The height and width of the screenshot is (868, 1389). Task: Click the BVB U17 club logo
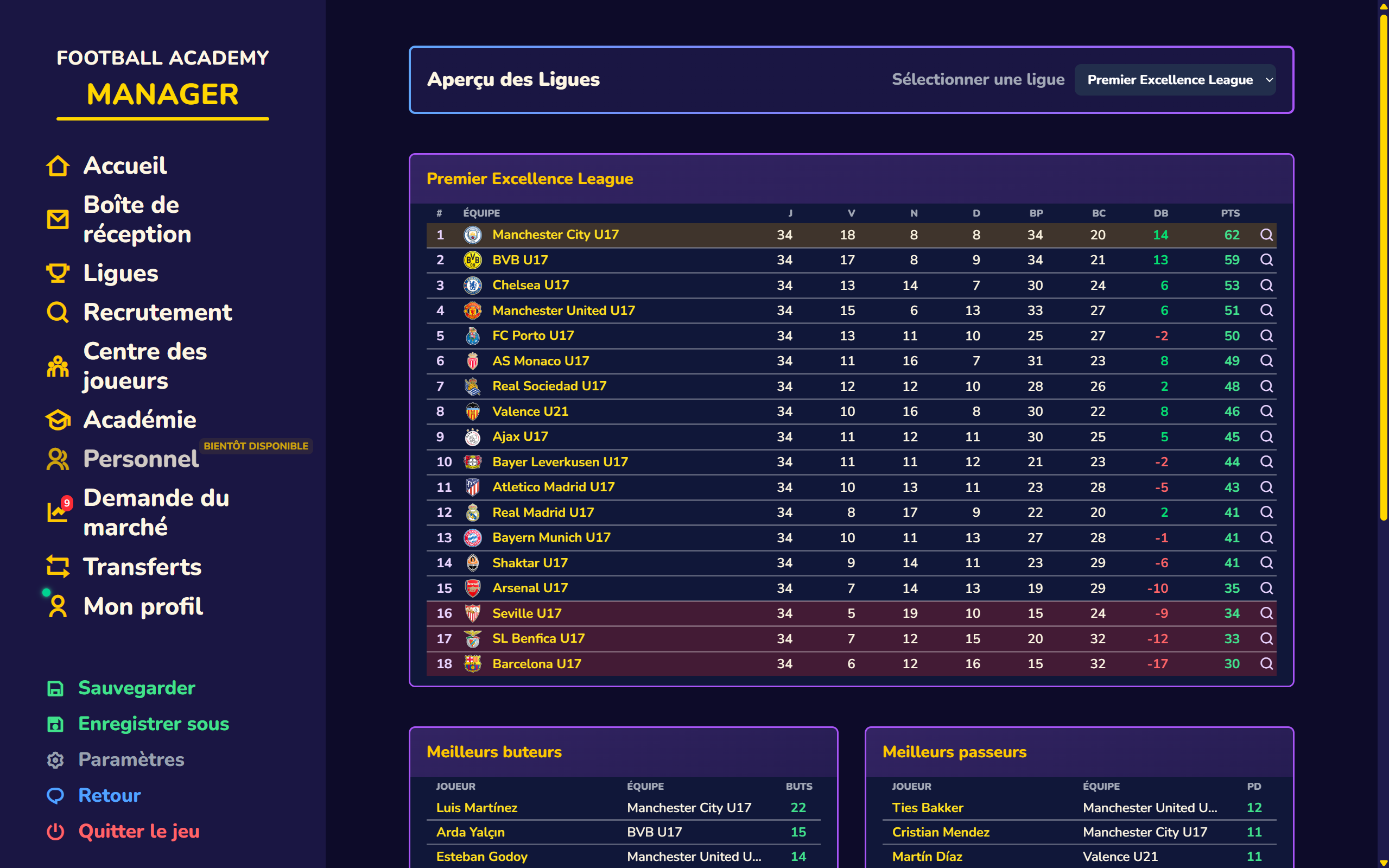coord(472,260)
